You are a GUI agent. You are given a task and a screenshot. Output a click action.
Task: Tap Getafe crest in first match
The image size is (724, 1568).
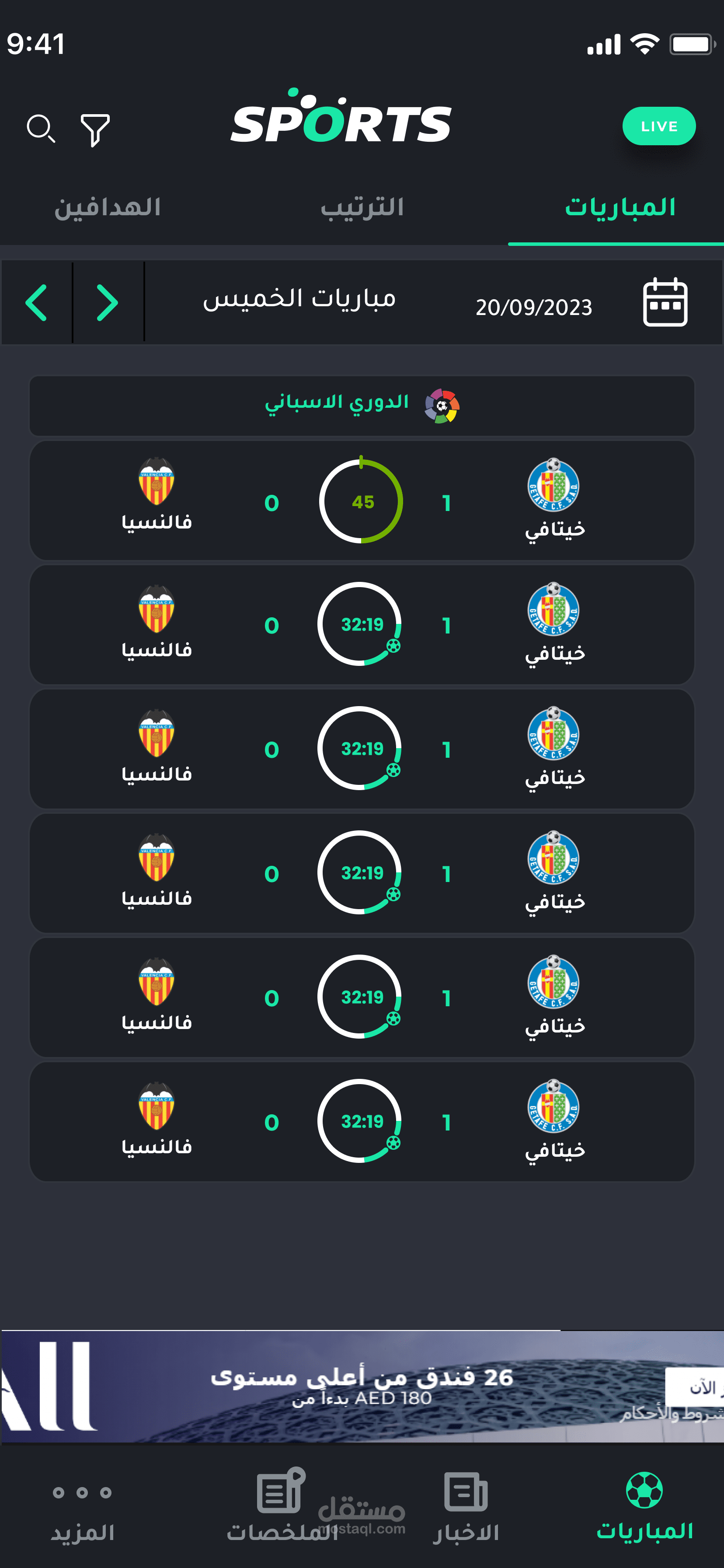click(553, 485)
